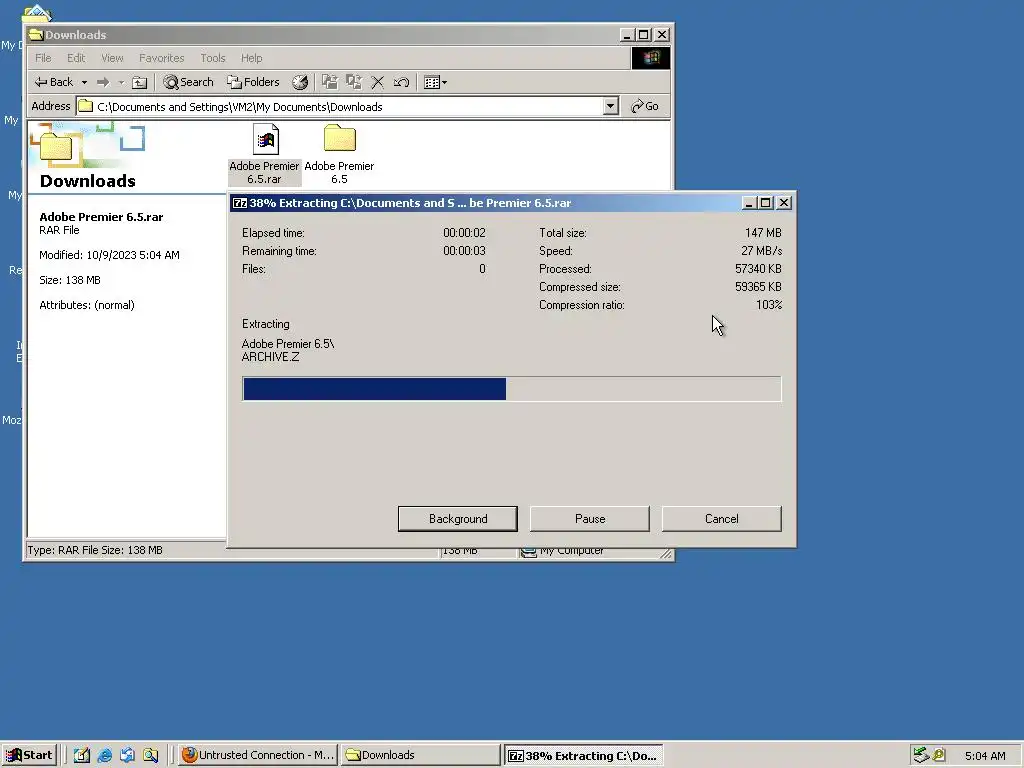Cancel the 7-Zip extraction

(x=722, y=519)
